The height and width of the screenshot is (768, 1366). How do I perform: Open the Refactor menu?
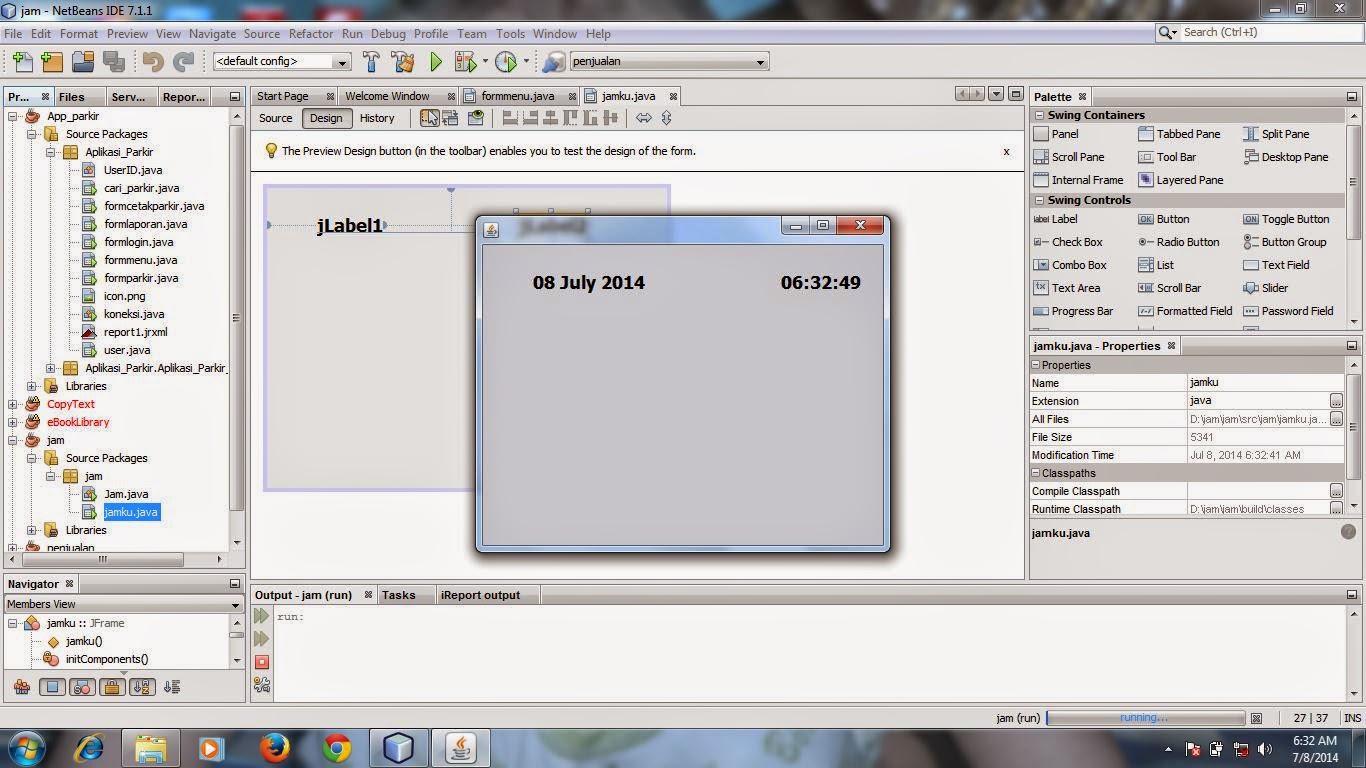click(311, 33)
